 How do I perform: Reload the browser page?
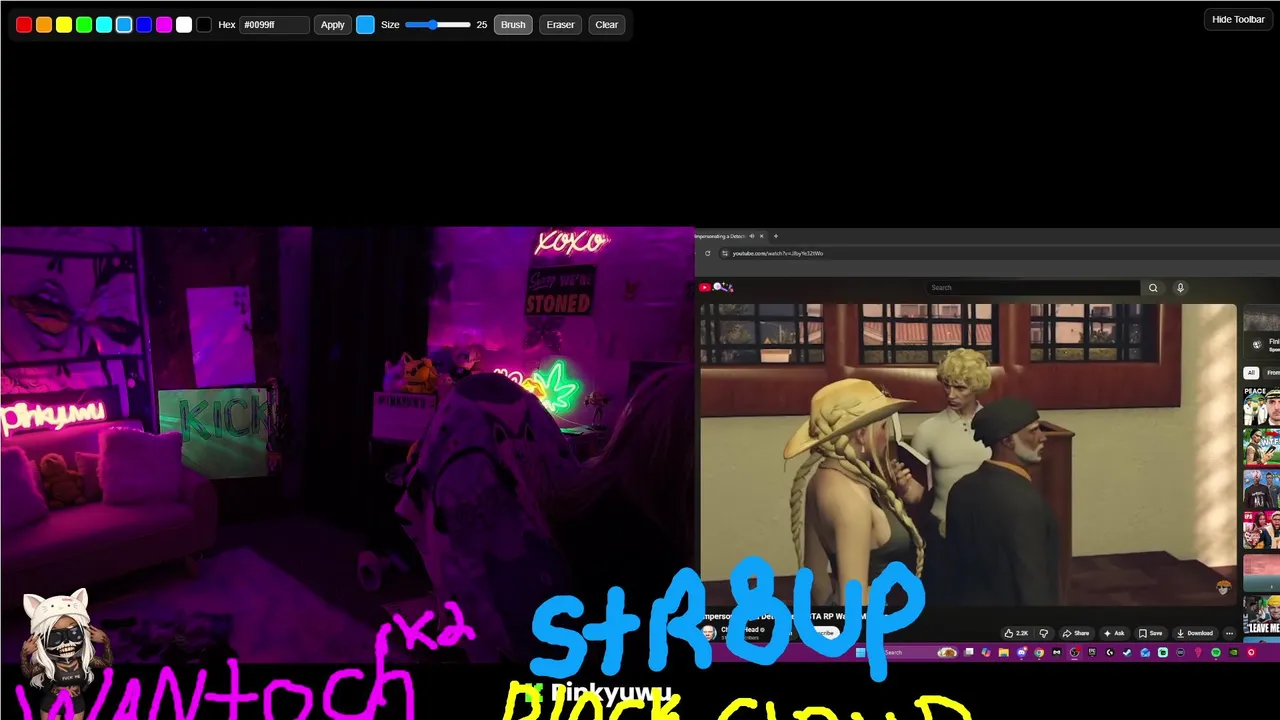tap(707, 253)
